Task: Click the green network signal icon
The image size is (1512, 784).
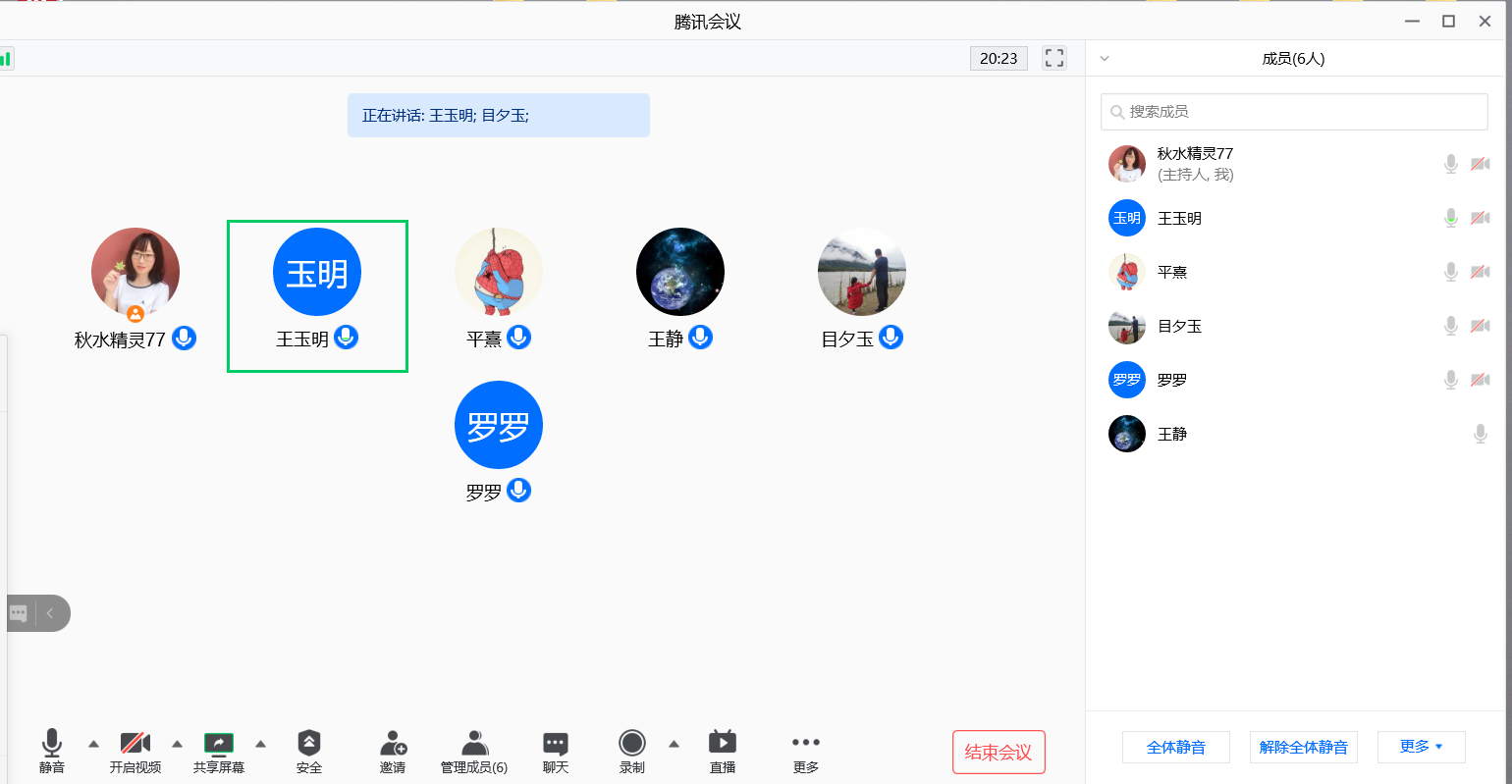Action: point(6,58)
